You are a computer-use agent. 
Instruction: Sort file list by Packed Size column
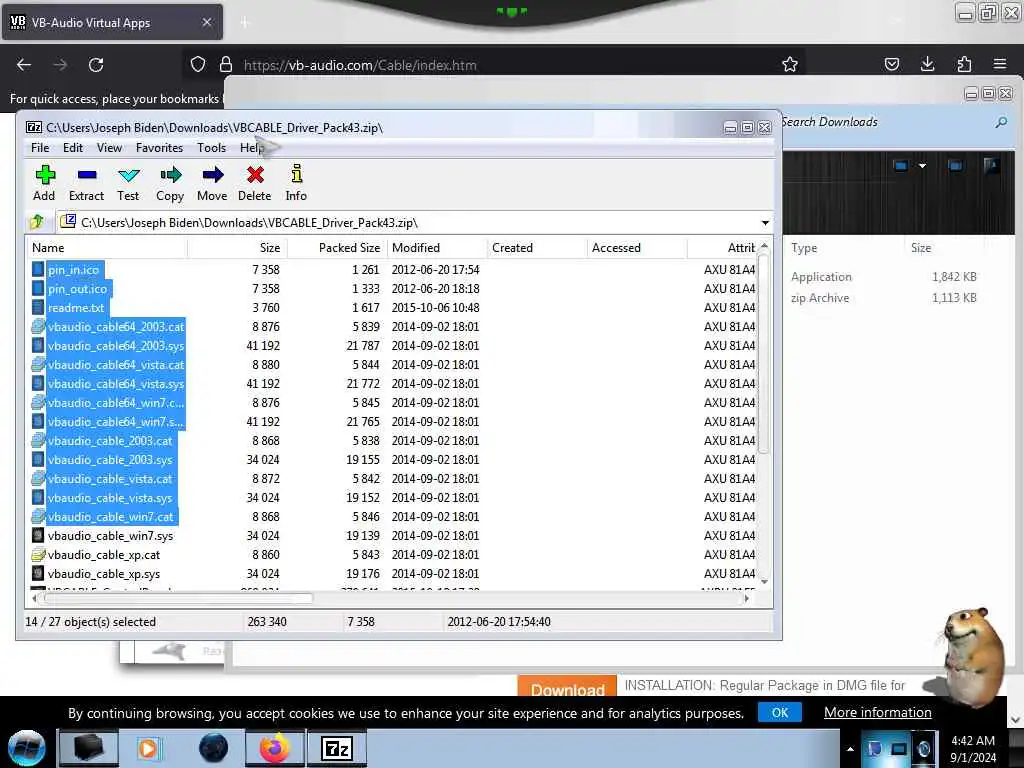[x=338, y=248]
